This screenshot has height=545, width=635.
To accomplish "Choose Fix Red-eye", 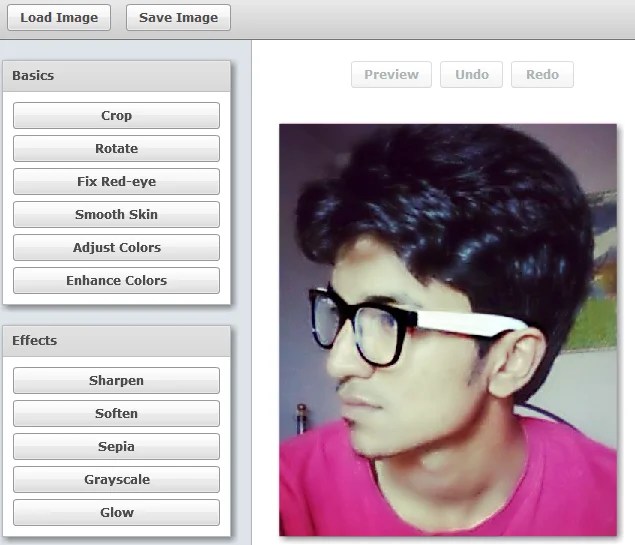I will [116, 181].
